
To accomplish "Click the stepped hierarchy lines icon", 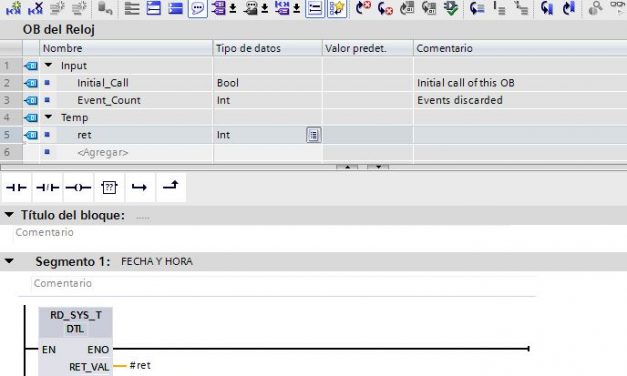I will click(521, 8).
